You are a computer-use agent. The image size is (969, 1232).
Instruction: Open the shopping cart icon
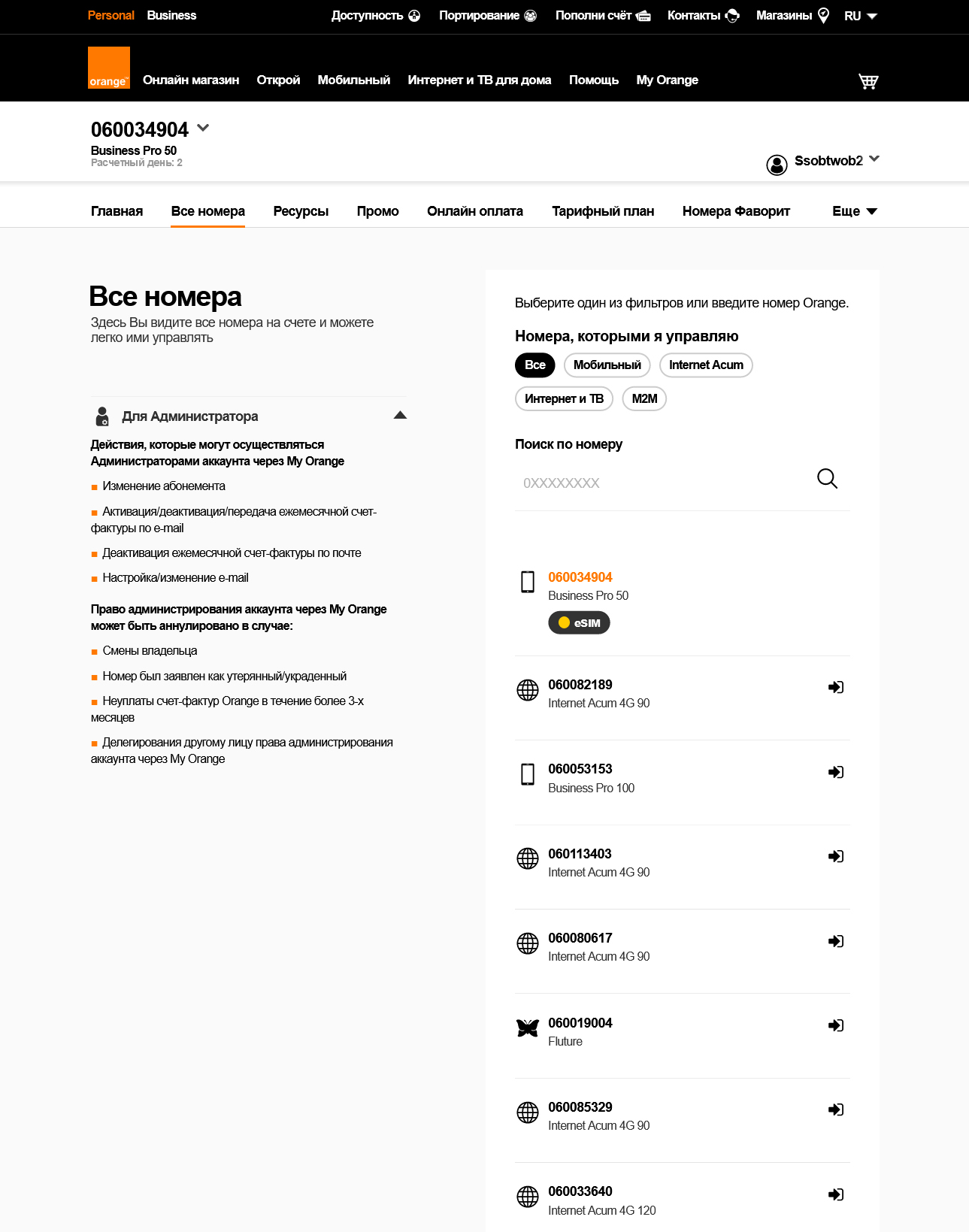click(868, 81)
